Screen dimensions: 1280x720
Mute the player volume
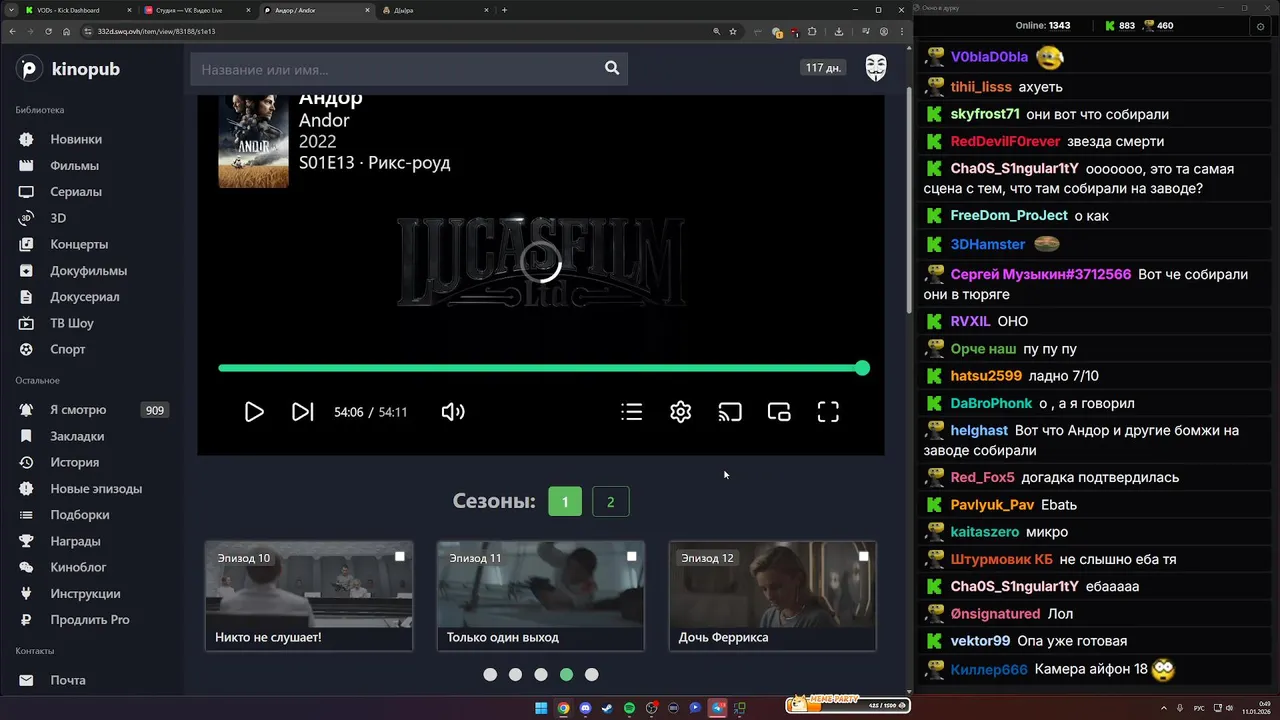click(453, 412)
